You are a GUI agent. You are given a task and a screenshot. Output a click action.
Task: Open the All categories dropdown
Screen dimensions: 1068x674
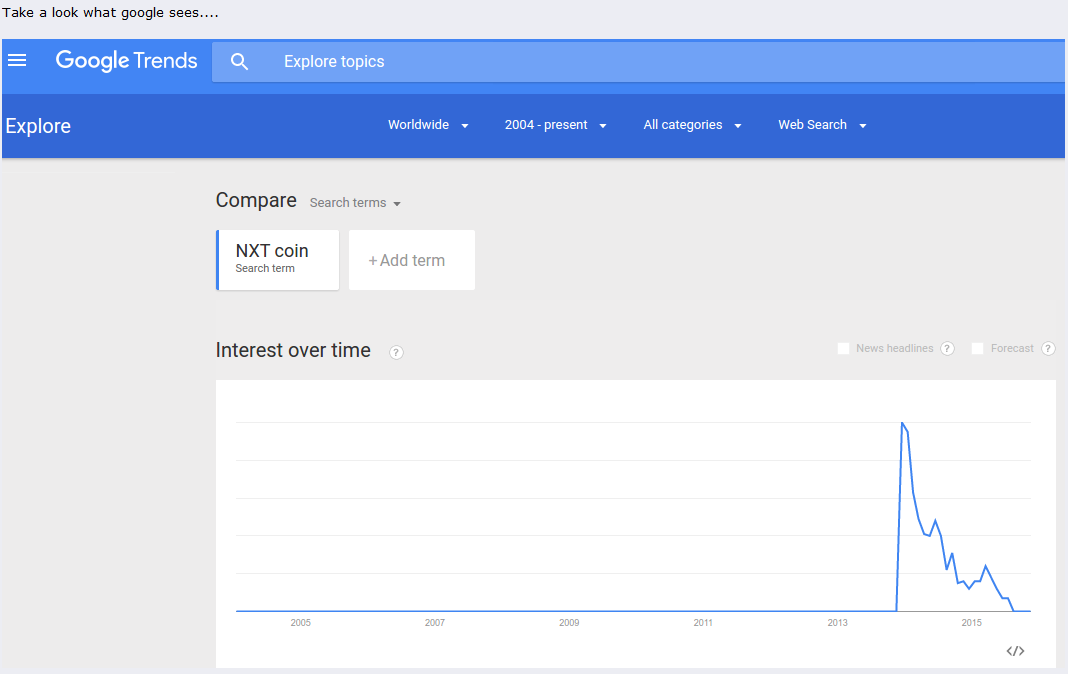[x=692, y=125]
